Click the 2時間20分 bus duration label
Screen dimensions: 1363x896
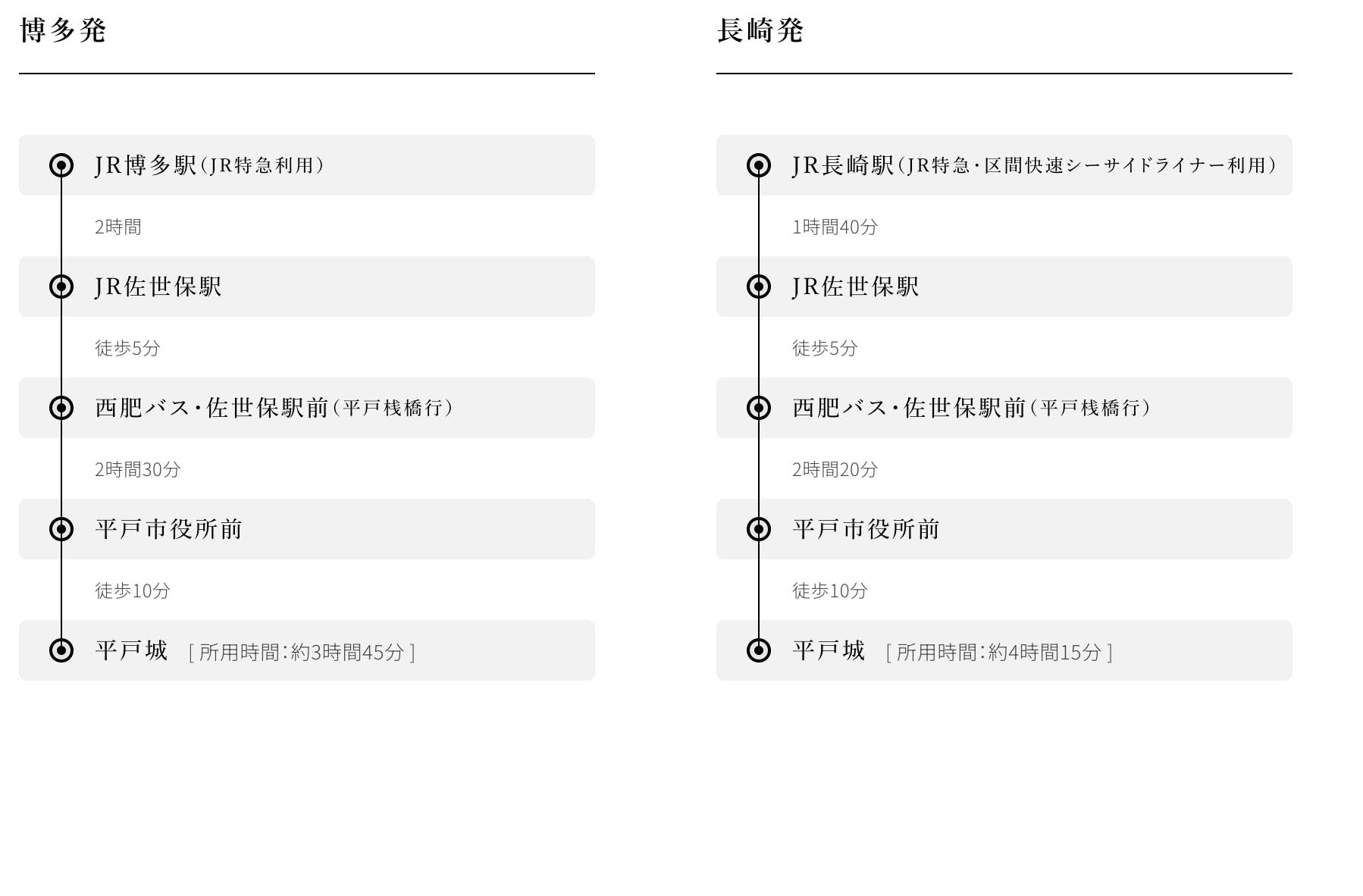[835, 469]
